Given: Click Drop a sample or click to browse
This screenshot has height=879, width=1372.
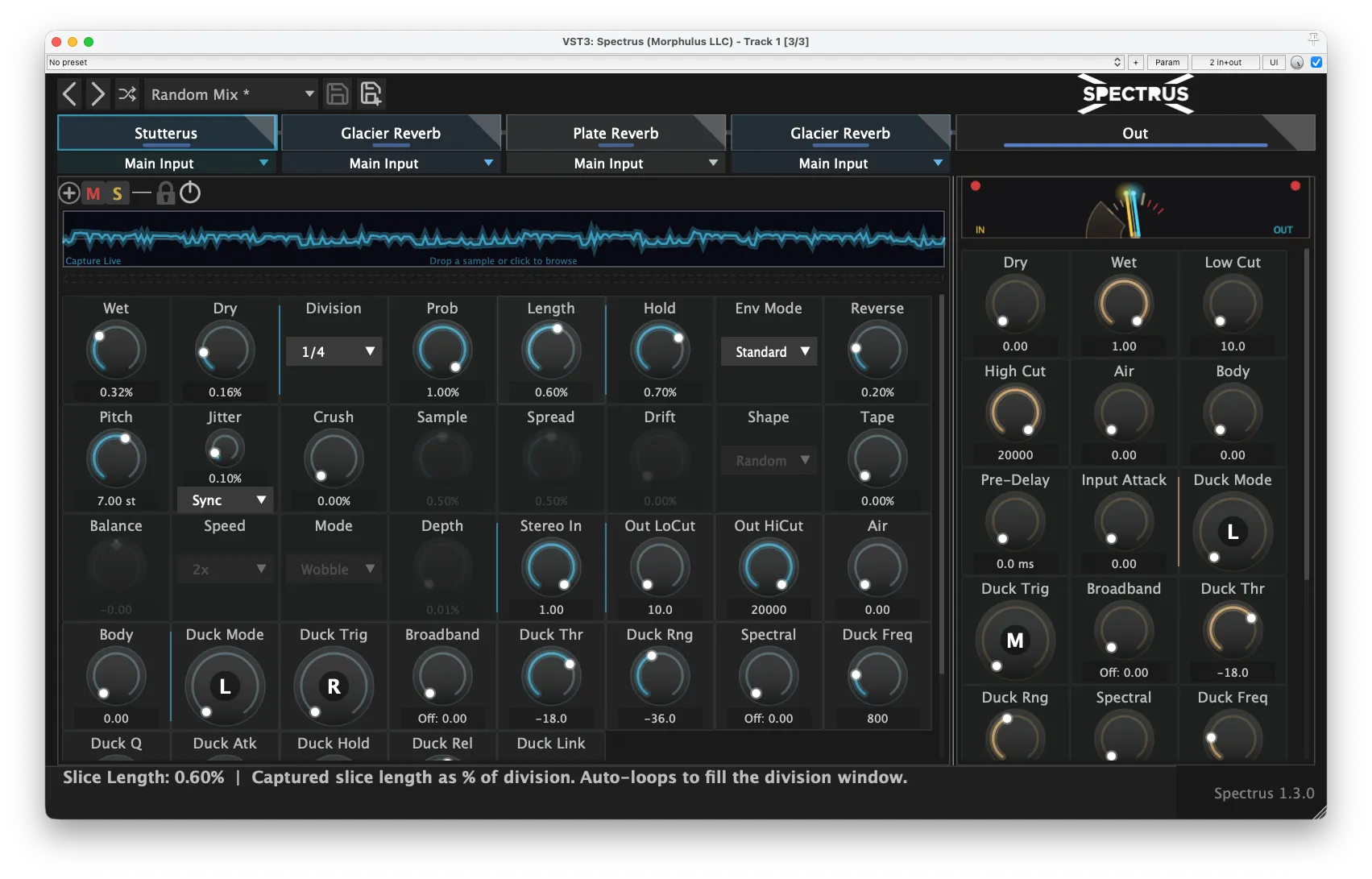Looking at the screenshot, I should pyautogui.click(x=504, y=261).
